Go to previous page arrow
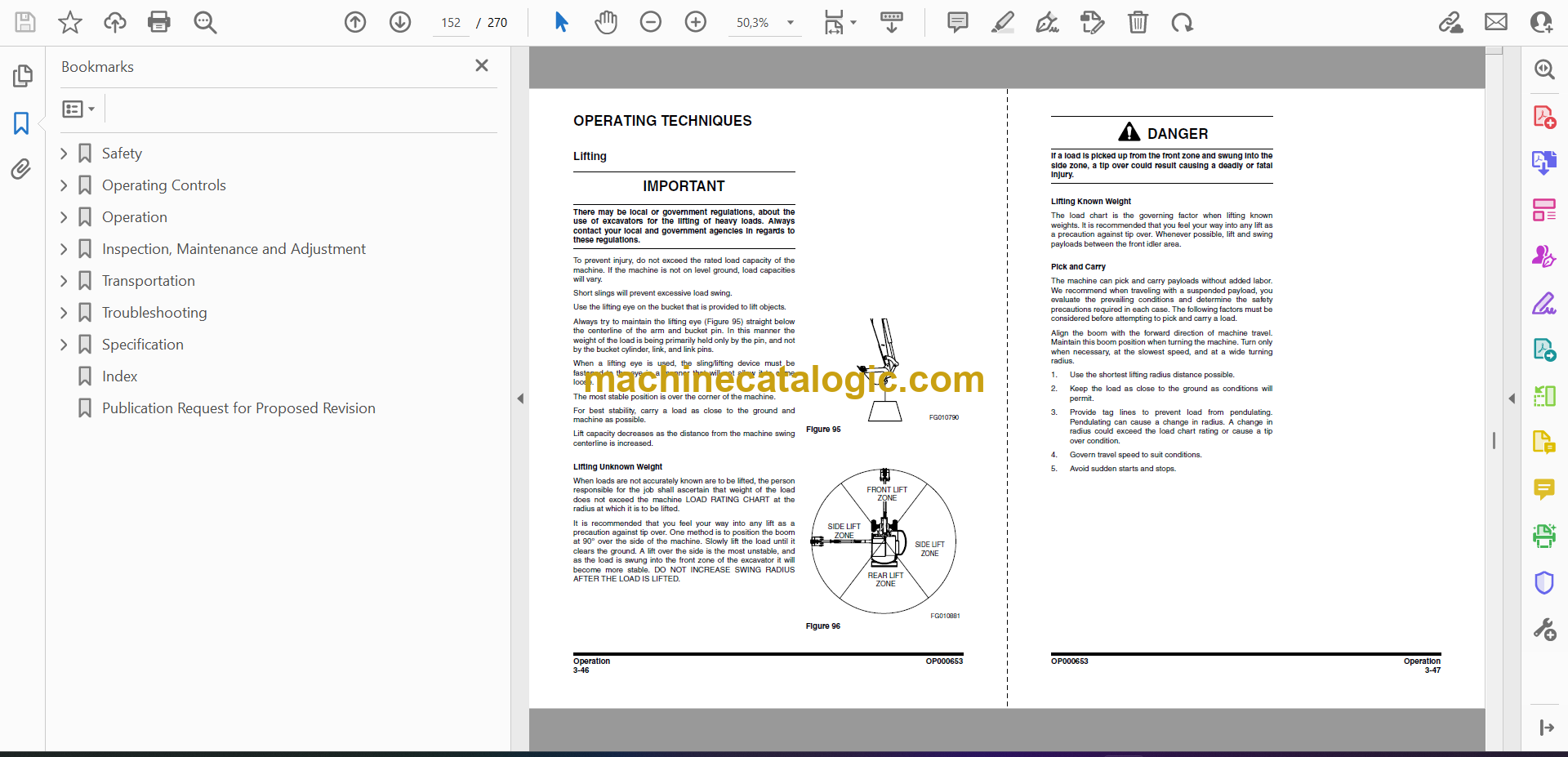The height and width of the screenshot is (757, 1568). coord(355,22)
